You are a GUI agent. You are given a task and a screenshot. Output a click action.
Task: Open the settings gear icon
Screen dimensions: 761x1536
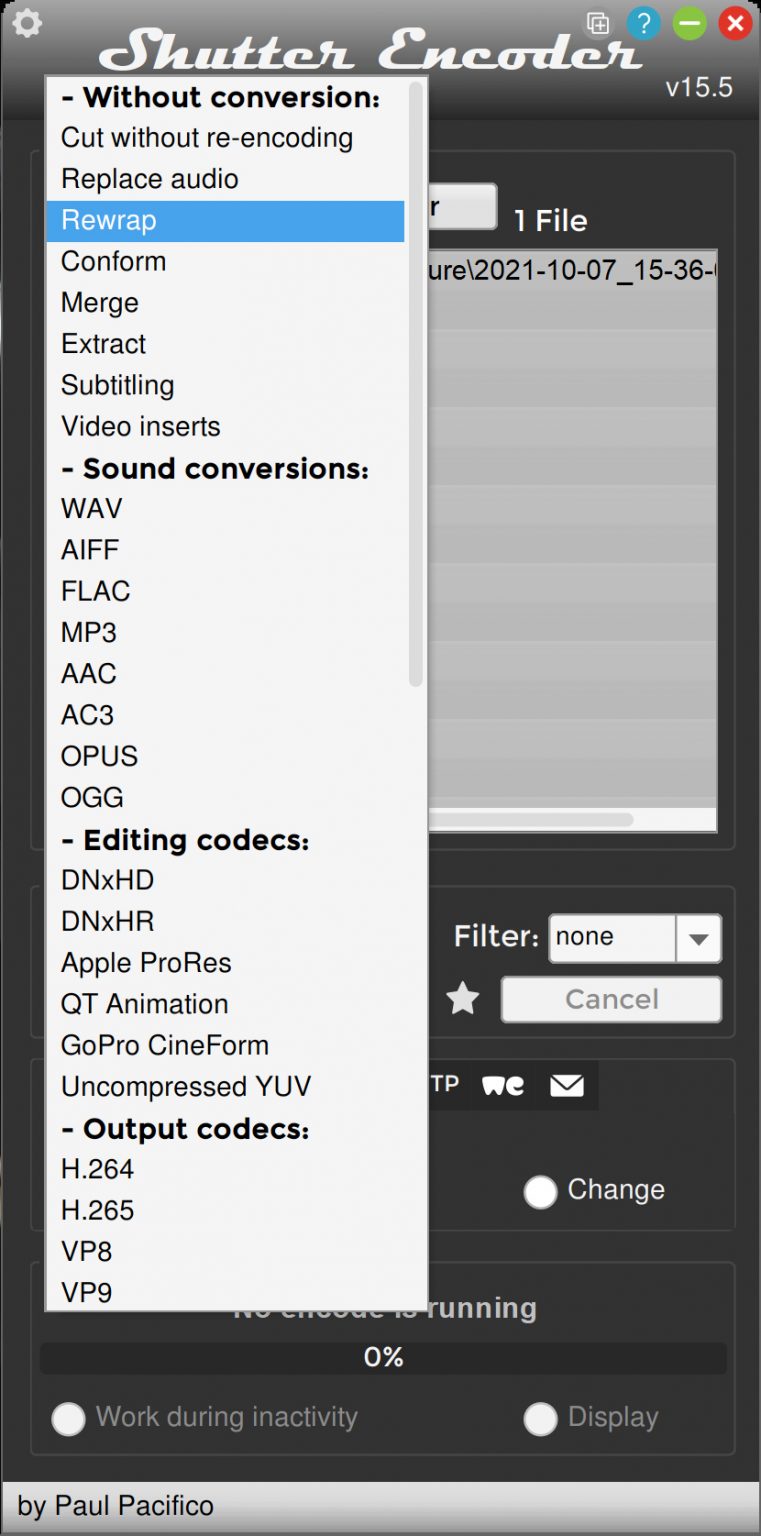point(27,23)
